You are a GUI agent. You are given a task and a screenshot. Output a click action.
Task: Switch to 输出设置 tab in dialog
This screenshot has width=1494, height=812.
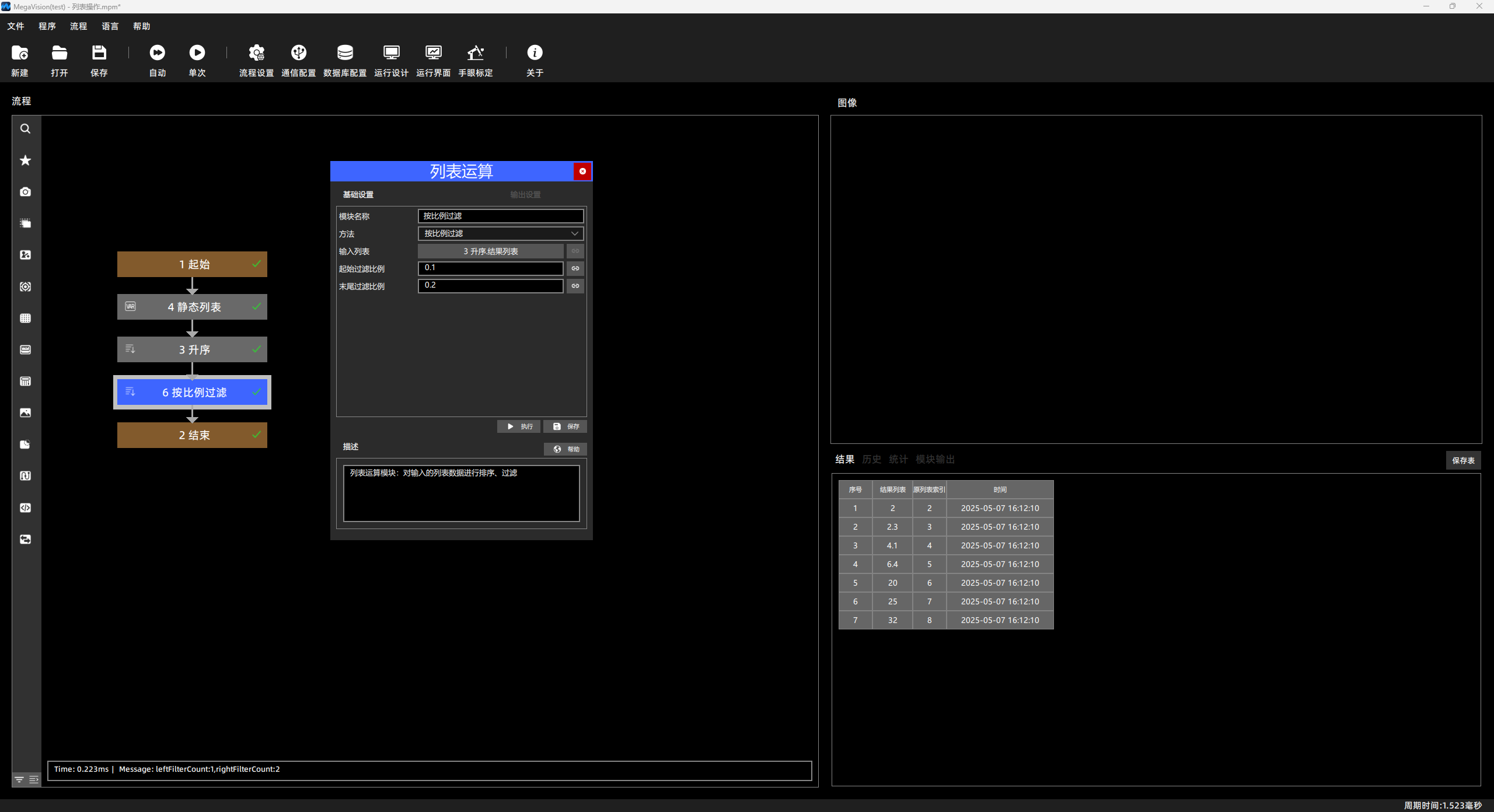(525, 195)
